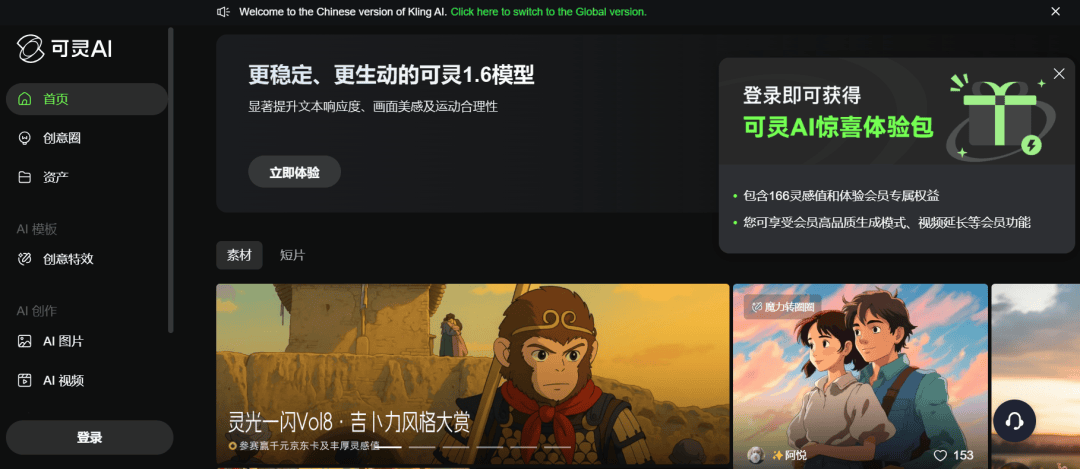This screenshot has width=1080, height=469.
Task: Click the headset customer support icon
Action: tap(1015, 420)
